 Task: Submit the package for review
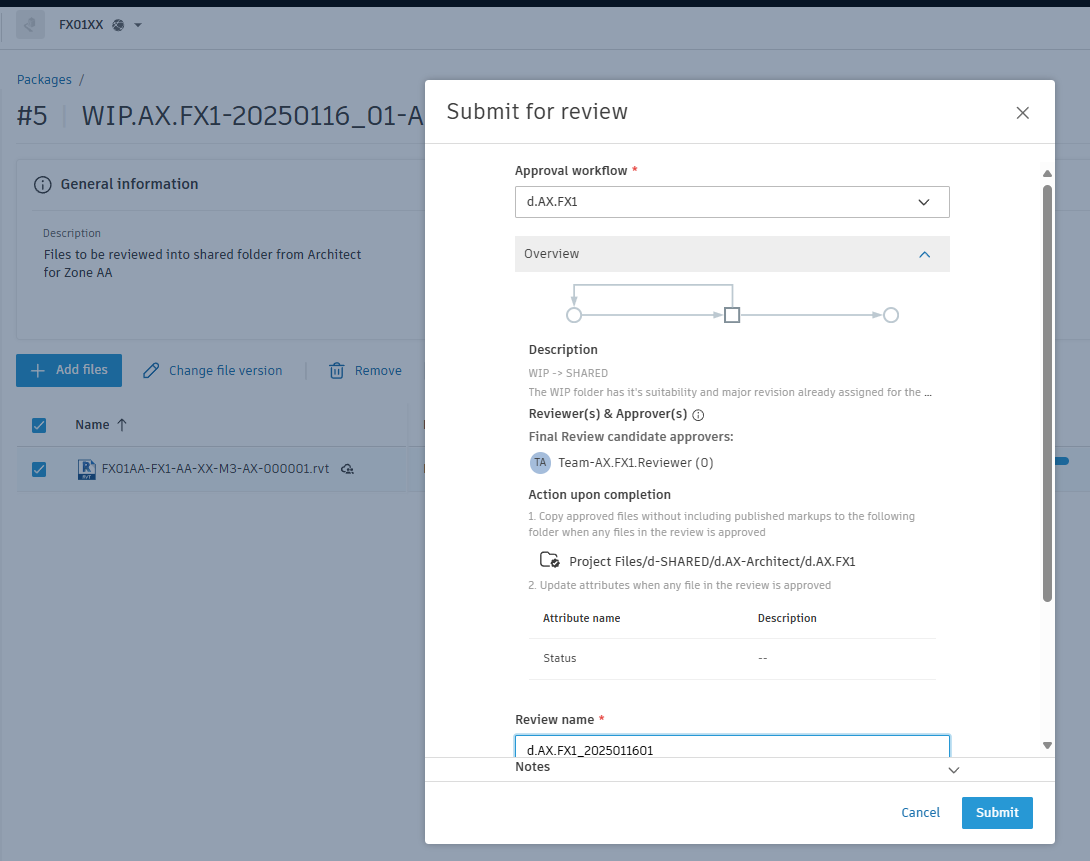coord(997,812)
